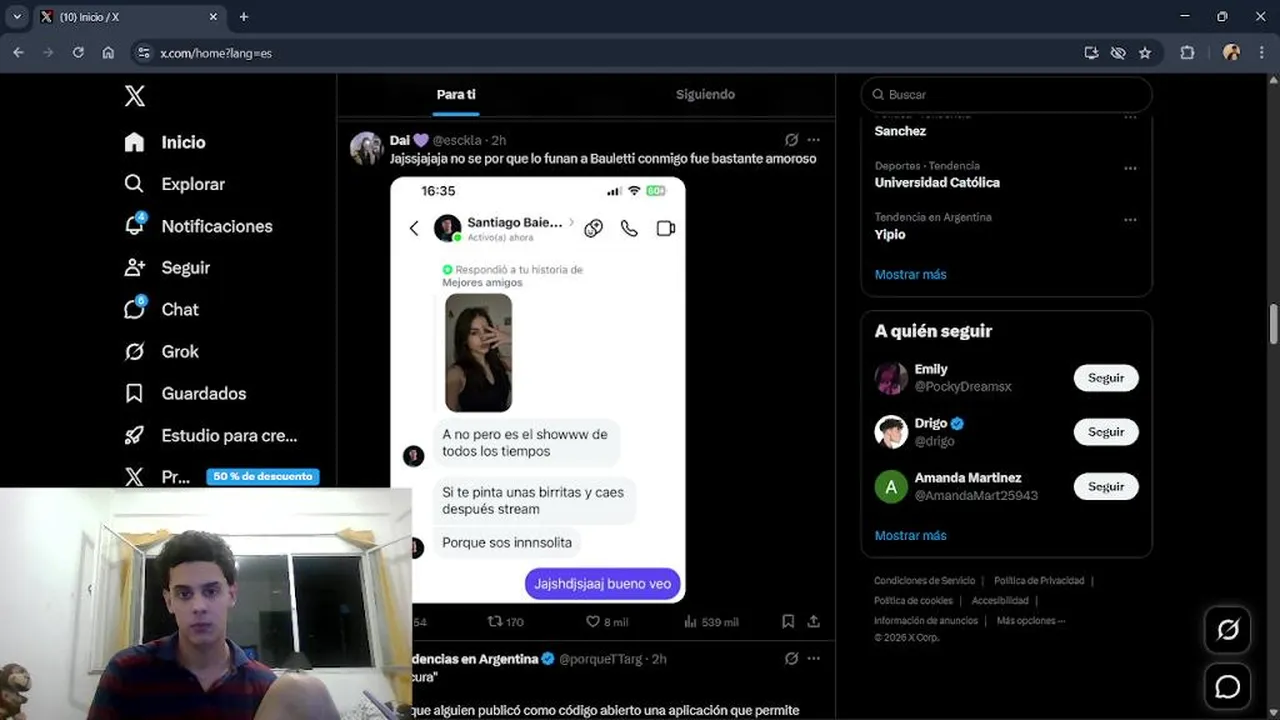The width and height of the screenshot is (1280, 720).
Task: Open floating Grok button bottom right
Action: [1227, 630]
